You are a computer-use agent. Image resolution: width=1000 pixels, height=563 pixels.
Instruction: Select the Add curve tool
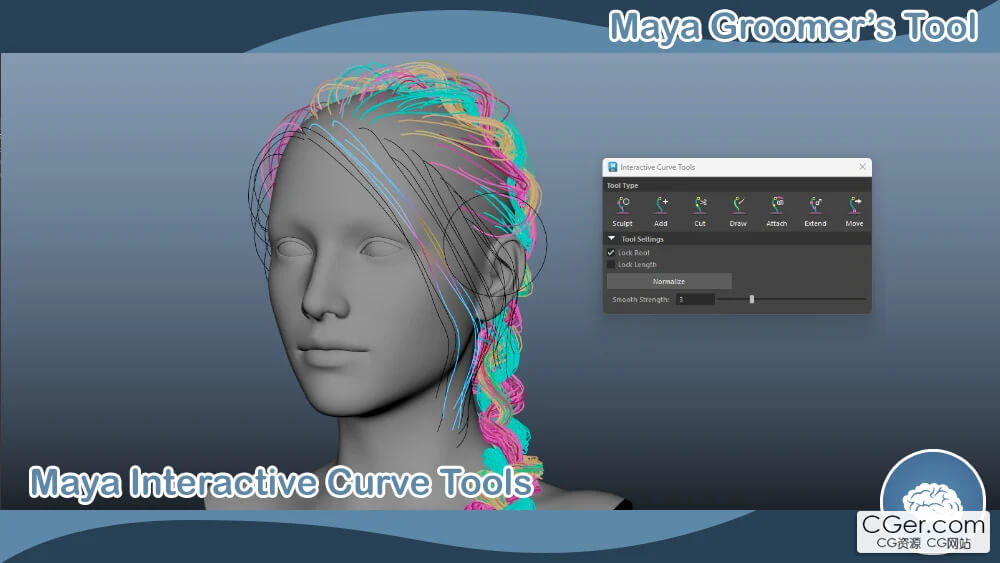pos(661,211)
